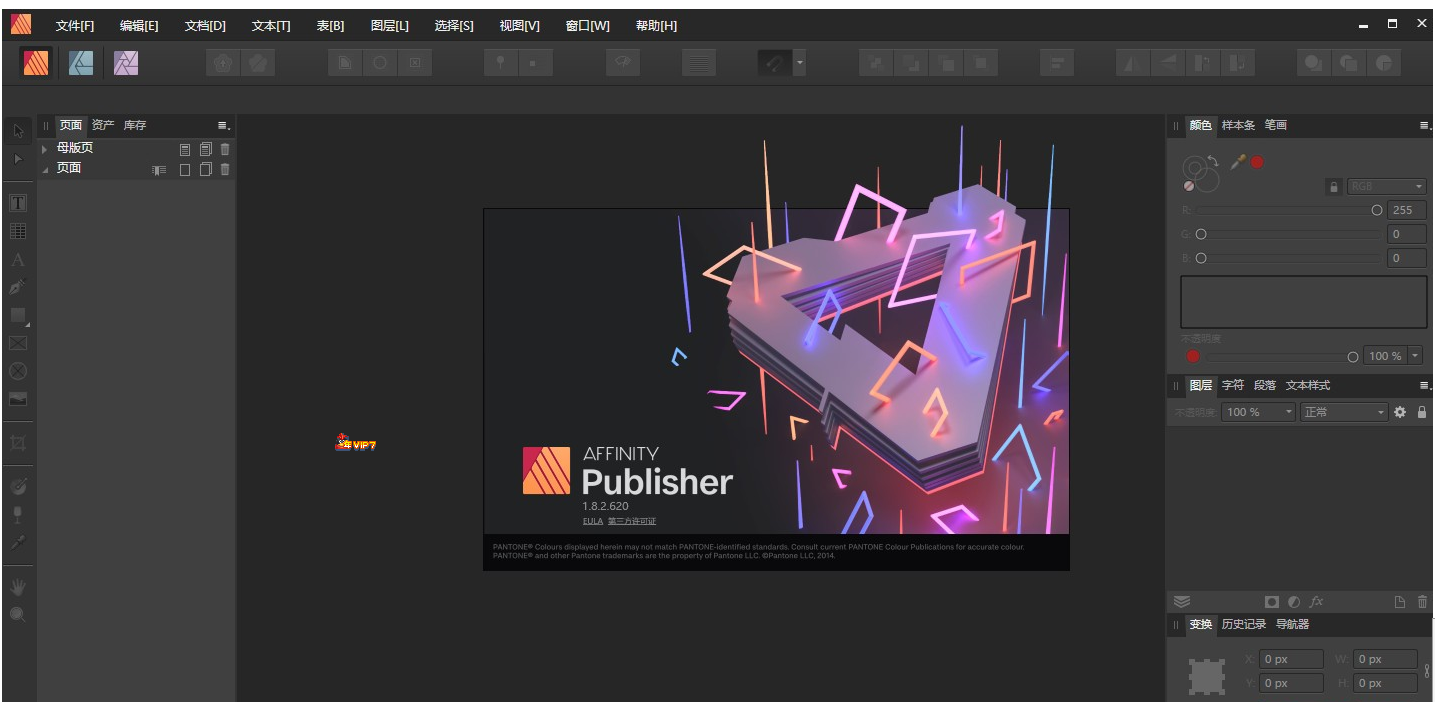Switch to the 导航器 tab
This screenshot has height=702, width=1435.
[x=1292, y=624]
